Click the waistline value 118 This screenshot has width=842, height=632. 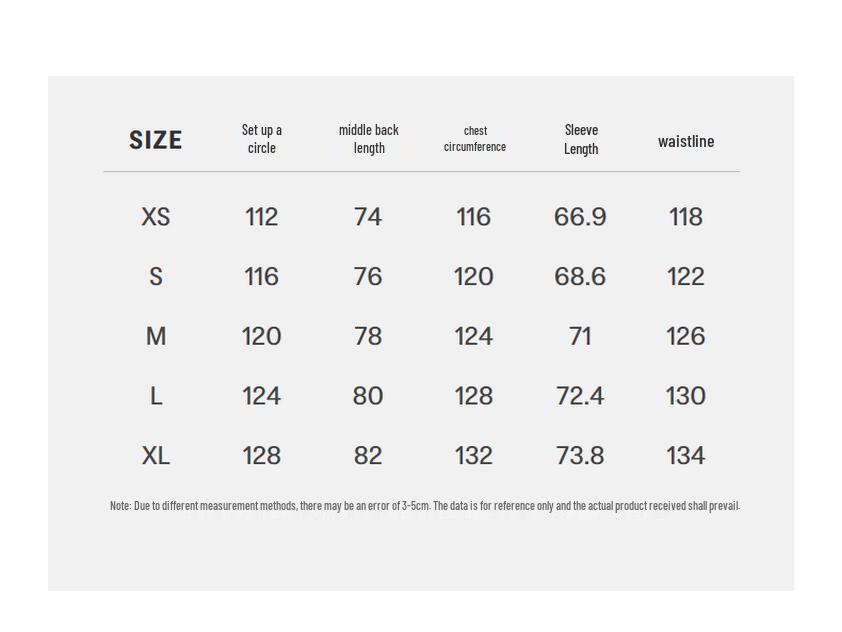click(x=686, y=217)
